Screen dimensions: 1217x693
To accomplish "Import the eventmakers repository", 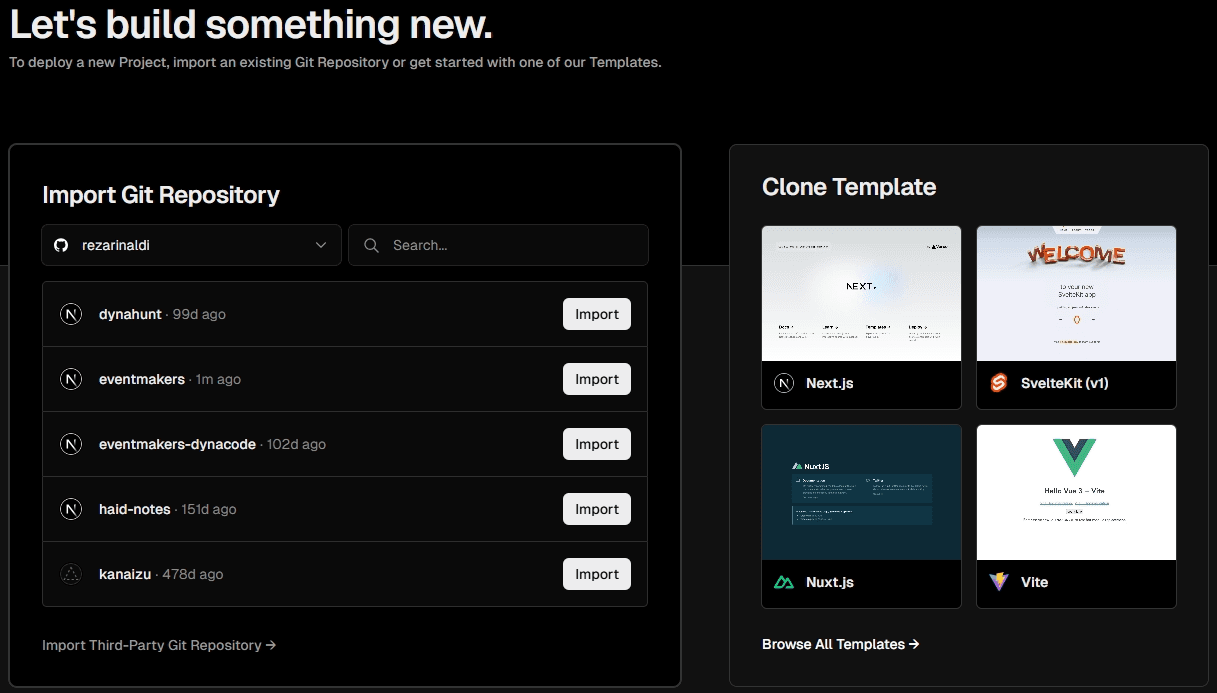I will pos(597,379).
